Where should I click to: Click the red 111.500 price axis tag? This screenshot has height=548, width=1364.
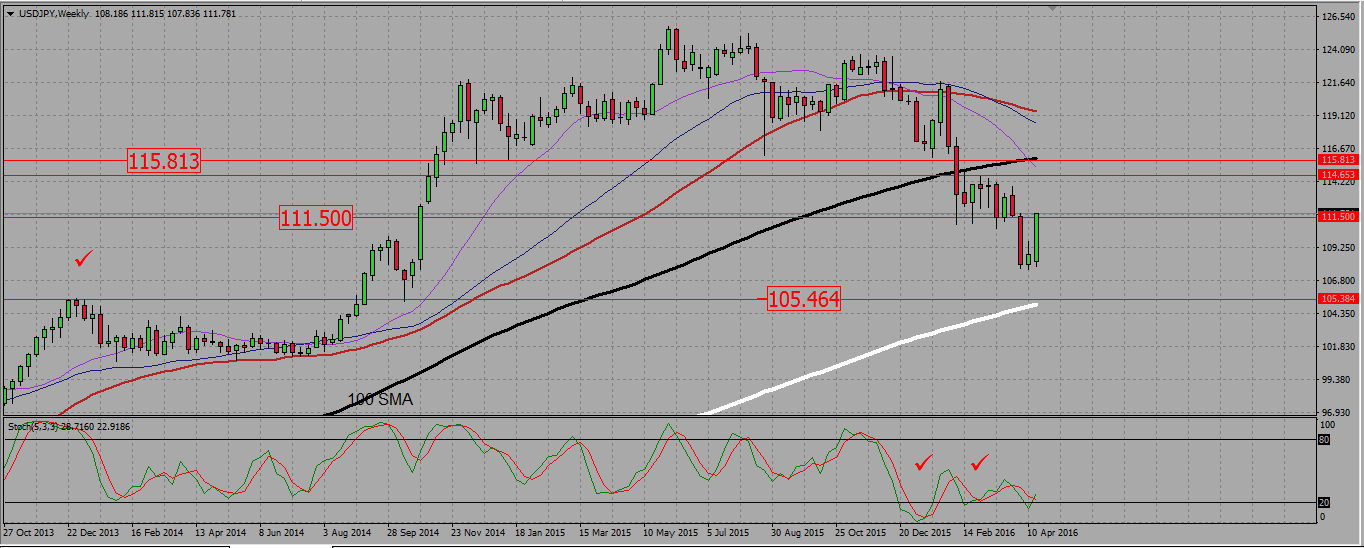[x=1337, y=216]
